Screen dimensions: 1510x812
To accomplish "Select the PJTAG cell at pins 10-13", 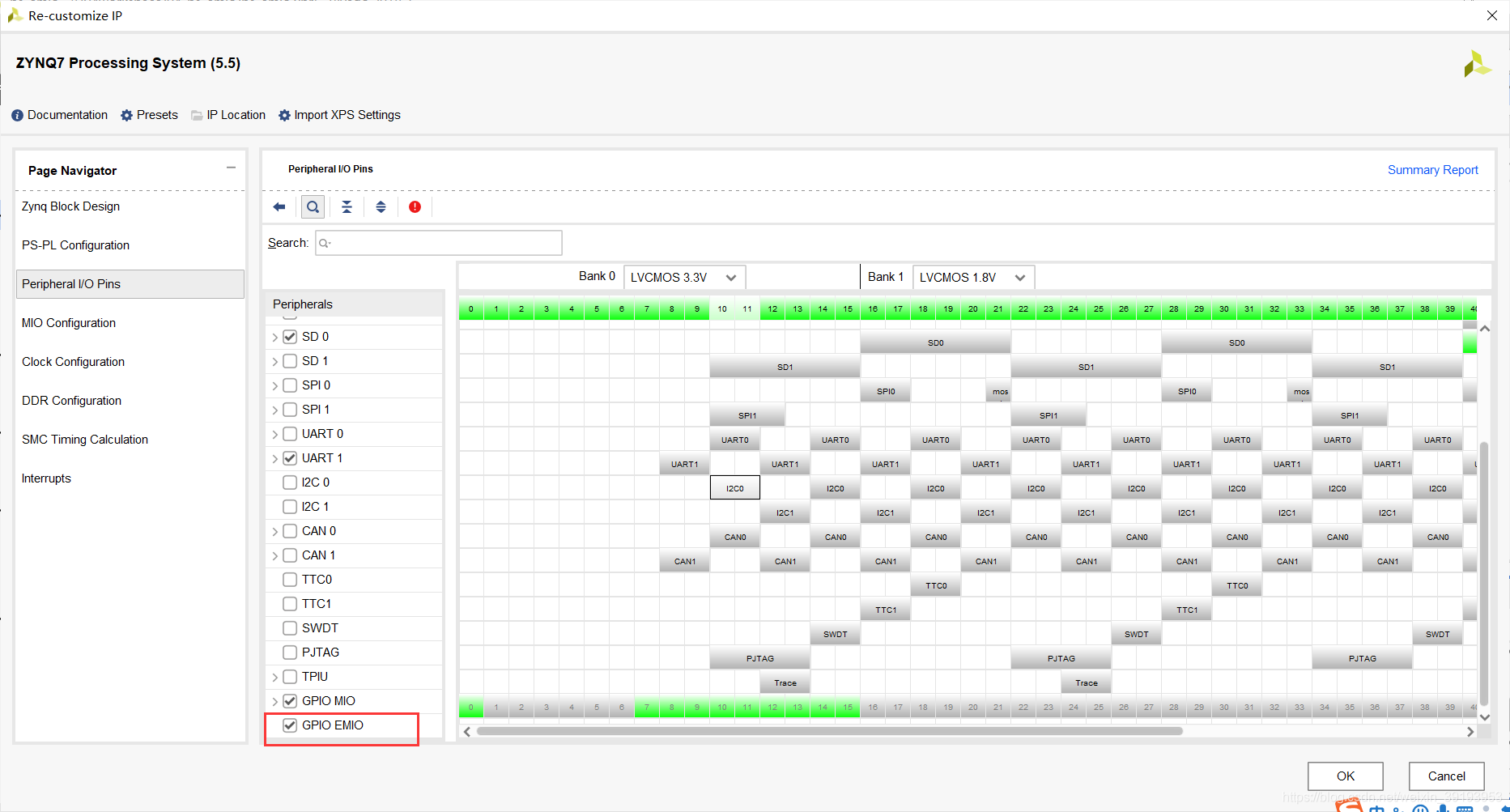I will 760,658.
